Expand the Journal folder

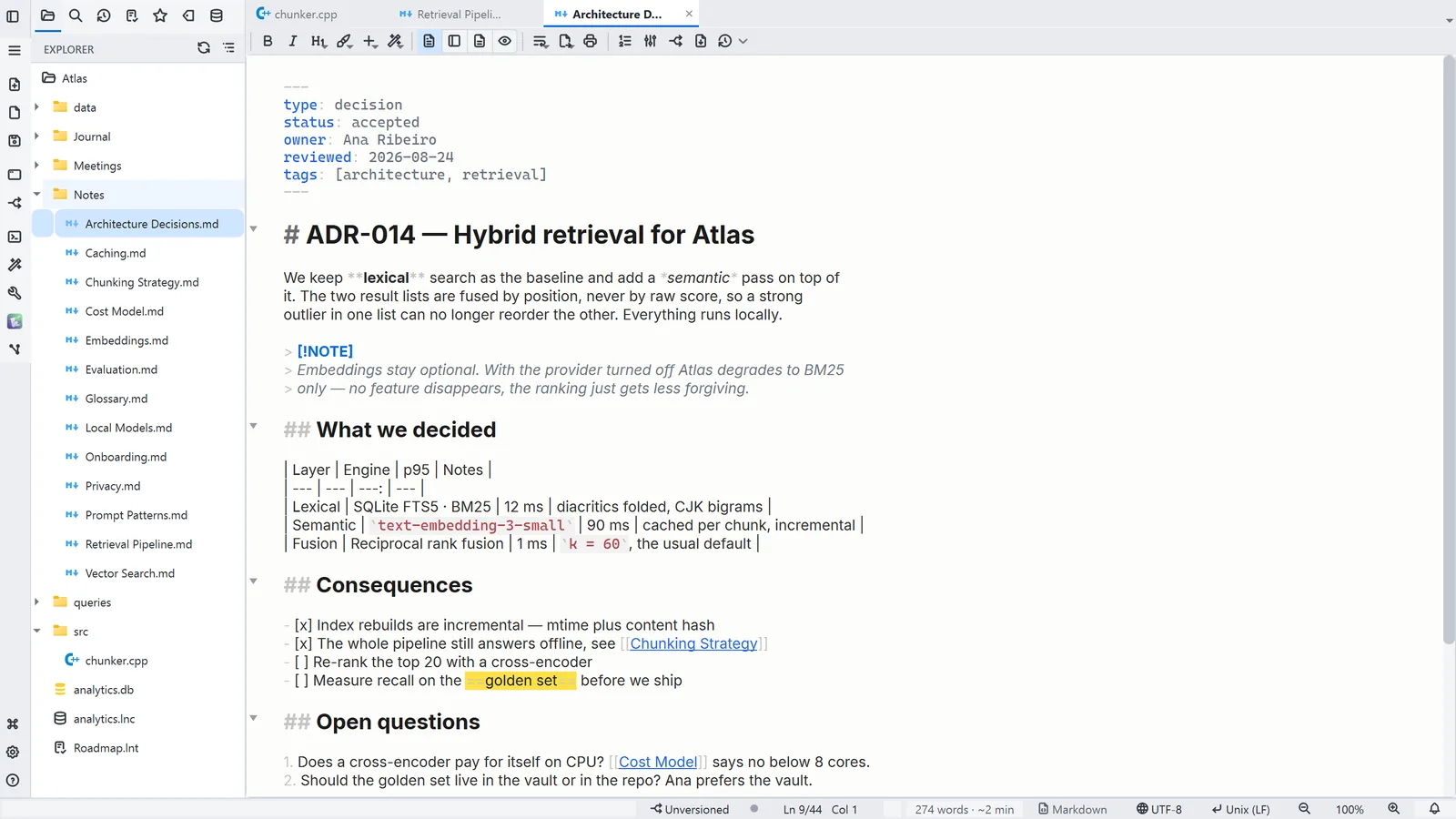coord(37,136)
